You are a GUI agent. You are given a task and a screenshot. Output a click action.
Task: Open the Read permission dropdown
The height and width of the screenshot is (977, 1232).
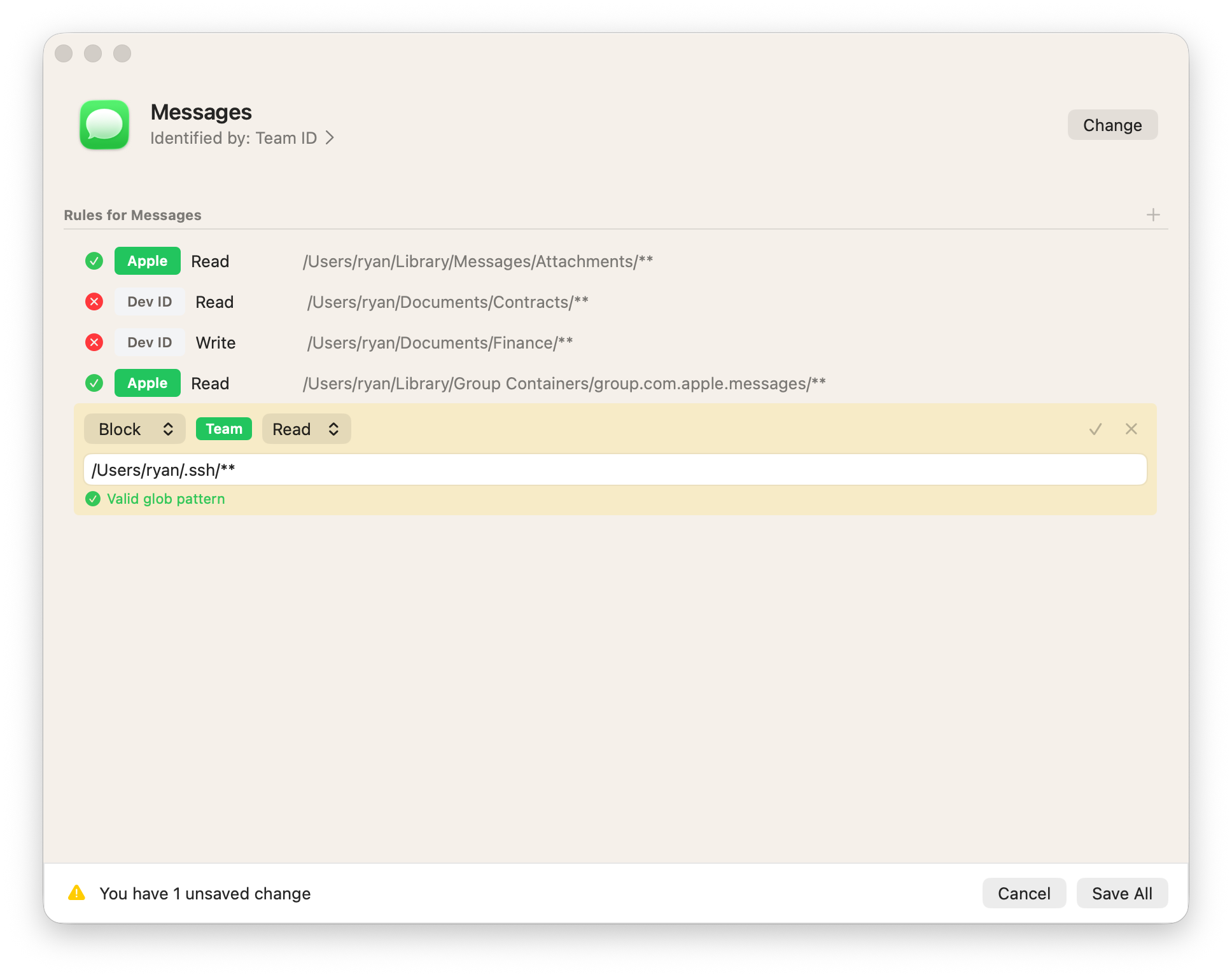(x=306, y=429)
